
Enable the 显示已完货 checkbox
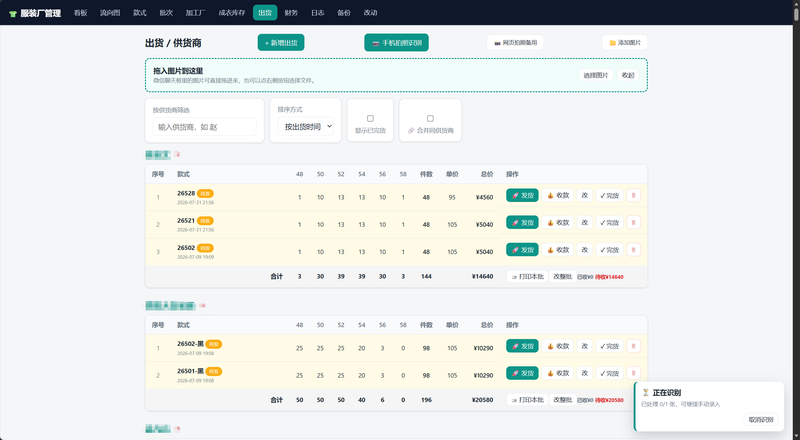pos(370,118)
